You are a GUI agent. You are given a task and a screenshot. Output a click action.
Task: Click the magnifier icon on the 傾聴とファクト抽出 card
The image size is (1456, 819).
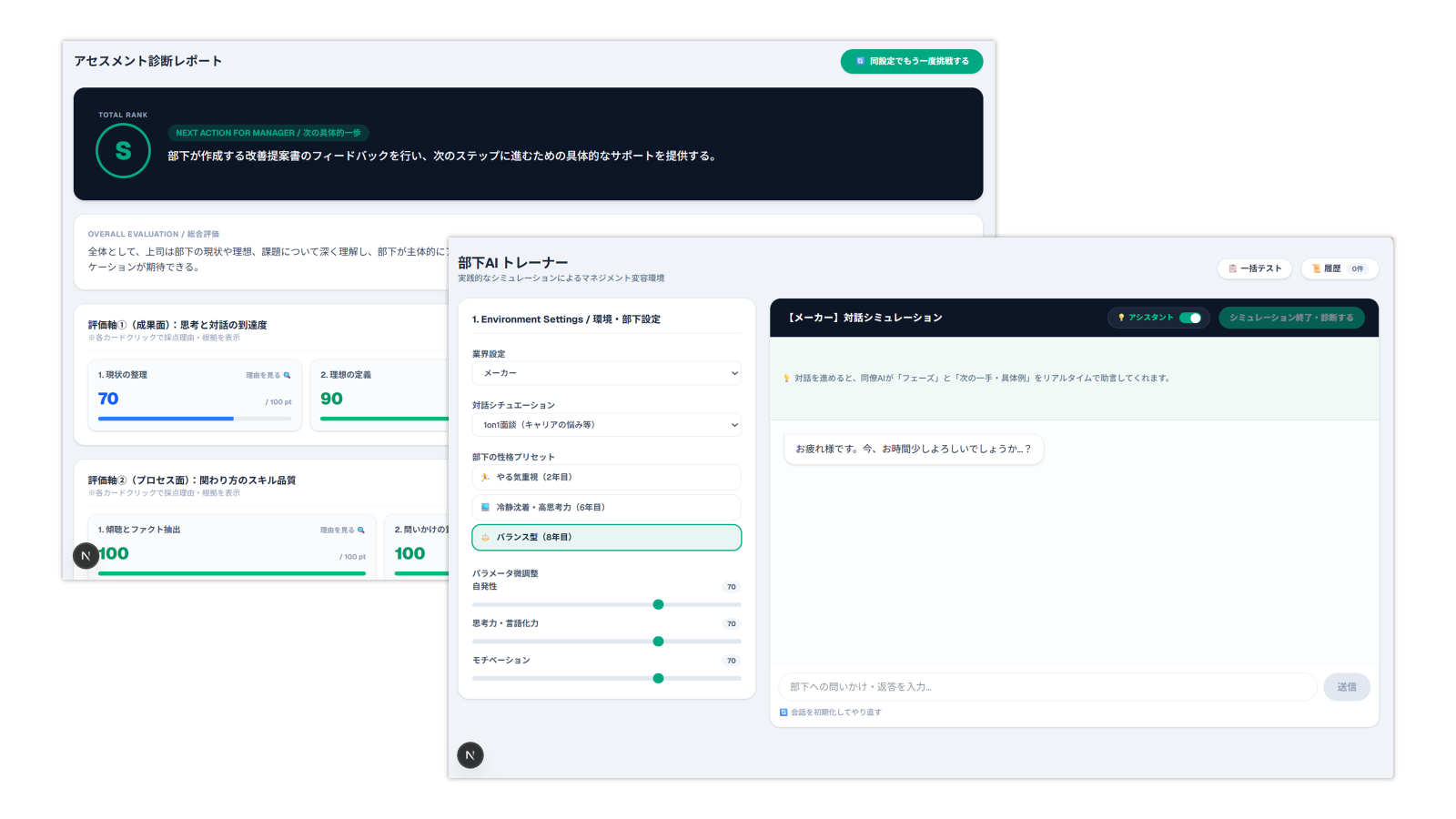(x=361, y=530)
